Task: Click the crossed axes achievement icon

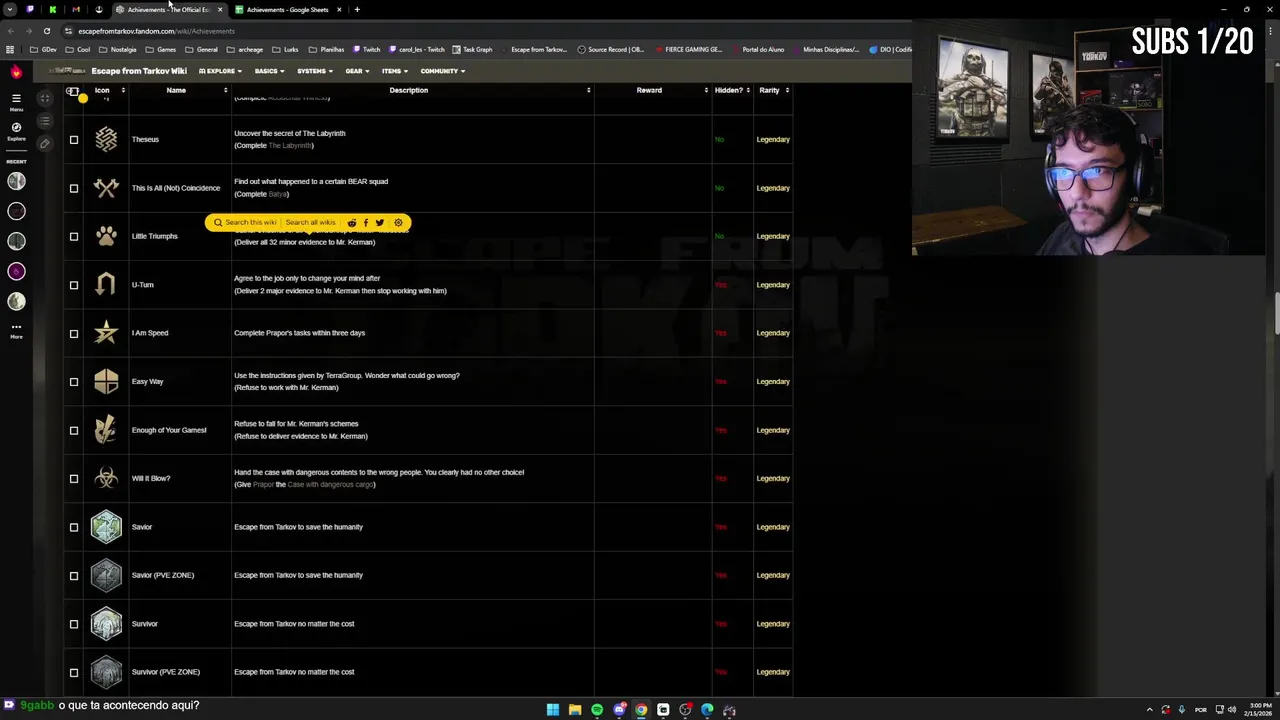Action: point(106,188)
